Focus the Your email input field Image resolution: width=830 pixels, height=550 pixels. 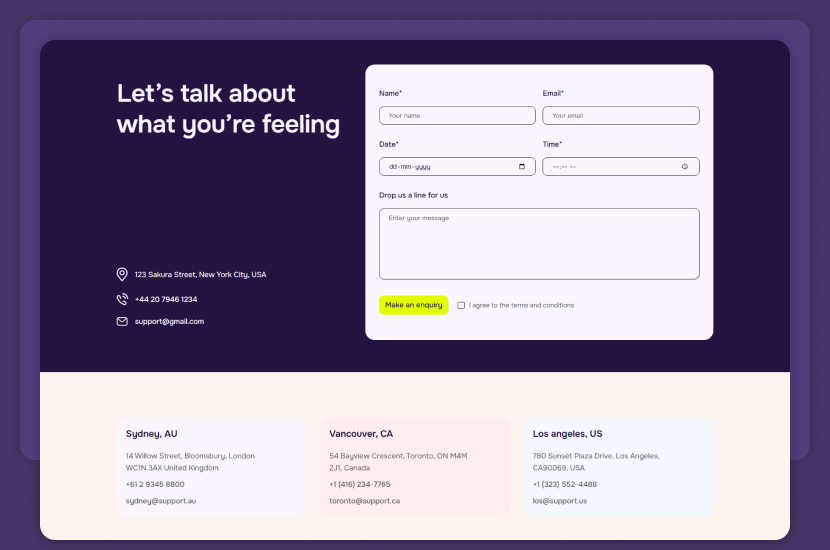[x=620, y=116]
